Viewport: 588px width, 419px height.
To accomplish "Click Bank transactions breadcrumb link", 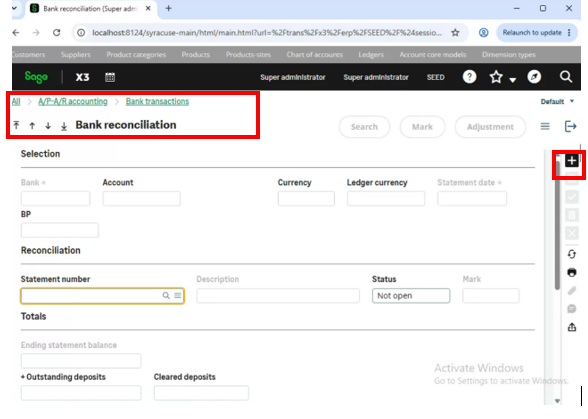I will tap(157, 101).
